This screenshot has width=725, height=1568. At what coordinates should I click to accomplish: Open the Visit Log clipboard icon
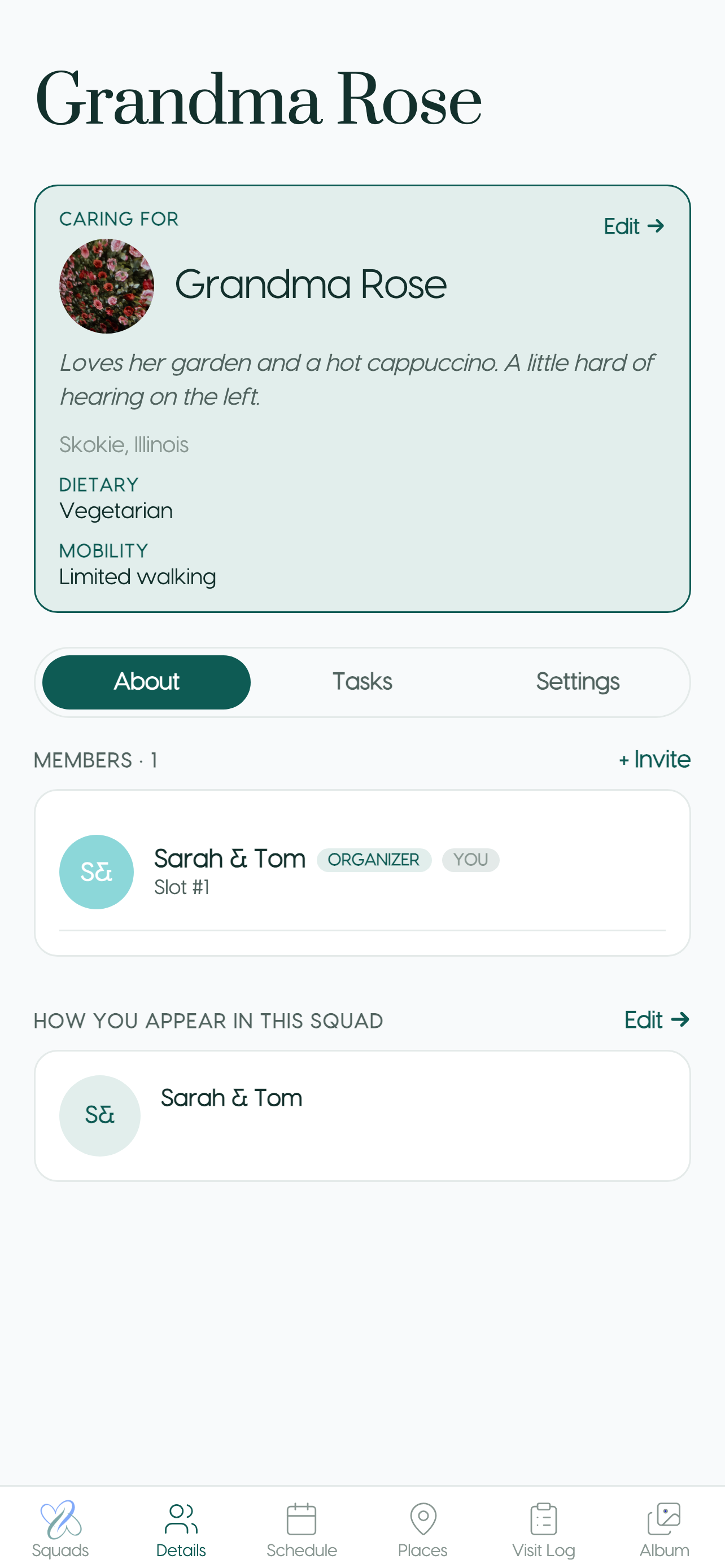coord(544,1519)
